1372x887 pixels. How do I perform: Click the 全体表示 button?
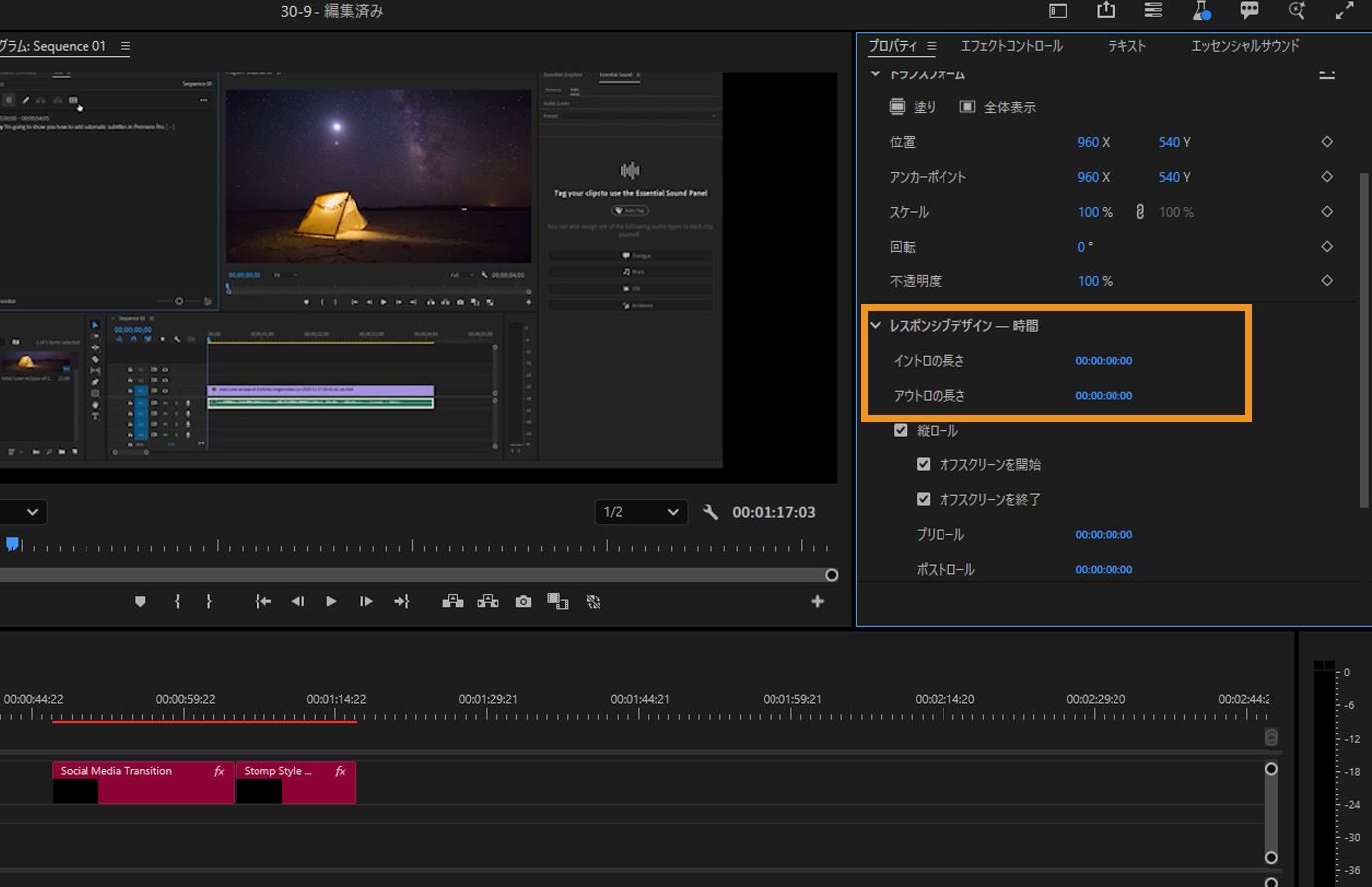coord(997,107)
